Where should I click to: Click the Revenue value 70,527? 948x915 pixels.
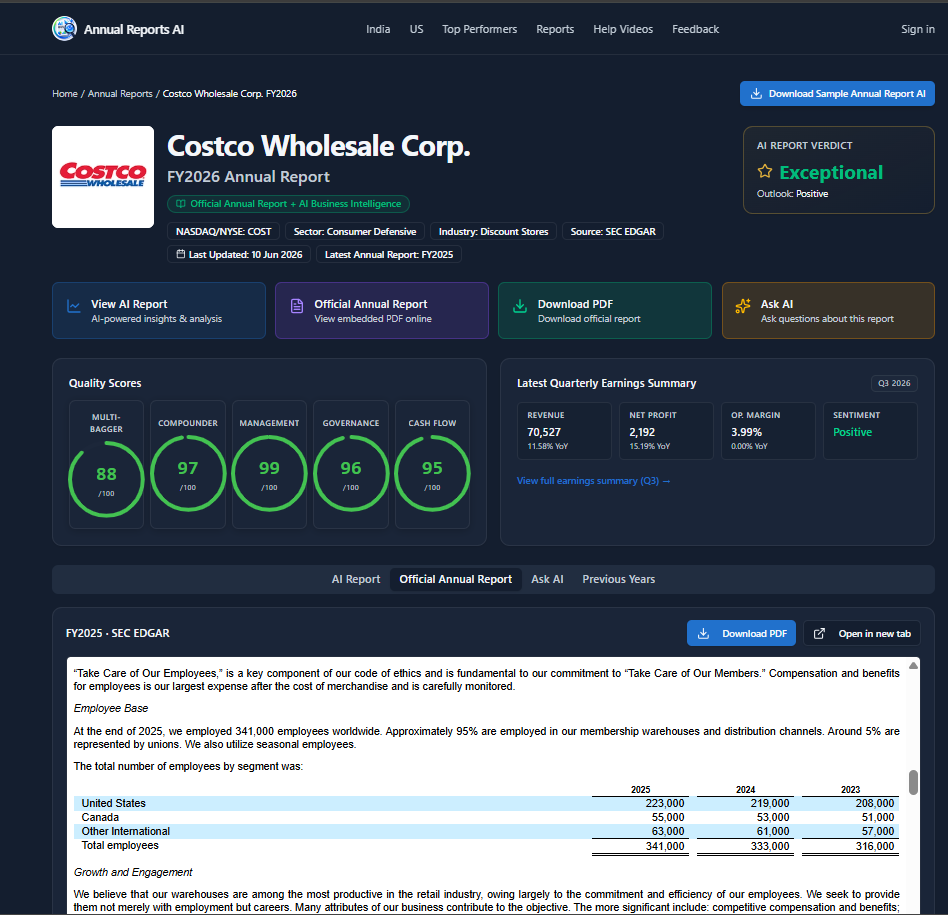(544, 432)
